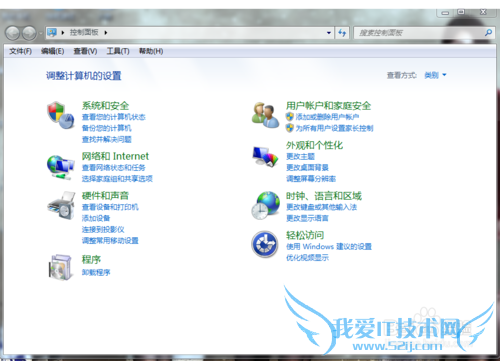The image size is (500, 361).
Task: Click 为所有用户设置家长控制 link
Action: pyautogui.click(x=334, y=128)
